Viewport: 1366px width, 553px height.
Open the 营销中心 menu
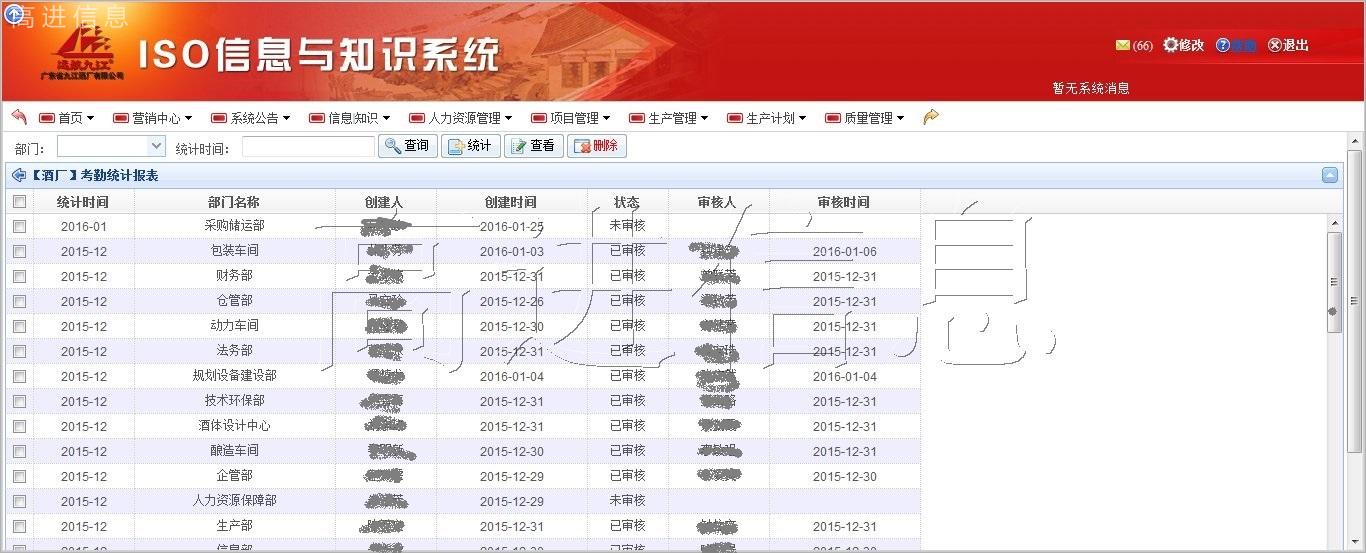[x=155, y=118]
